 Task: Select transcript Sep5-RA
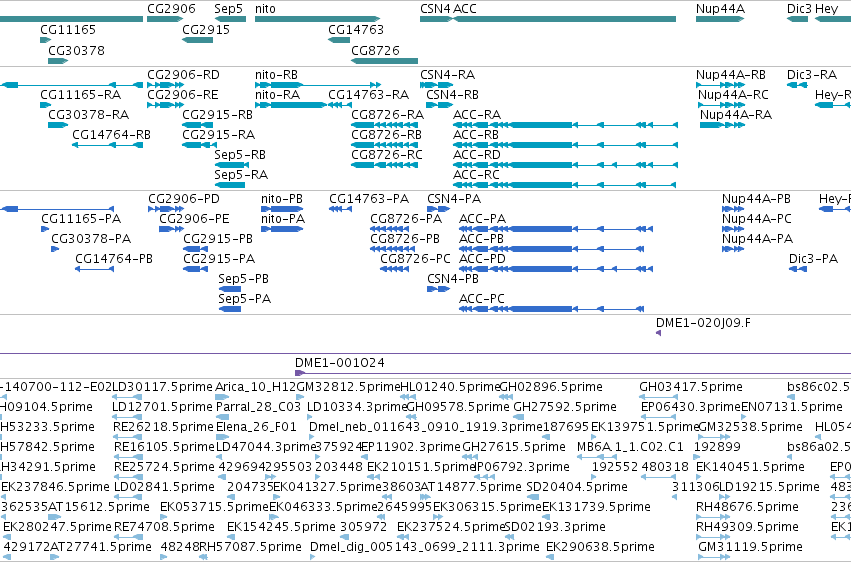[241, 175]
